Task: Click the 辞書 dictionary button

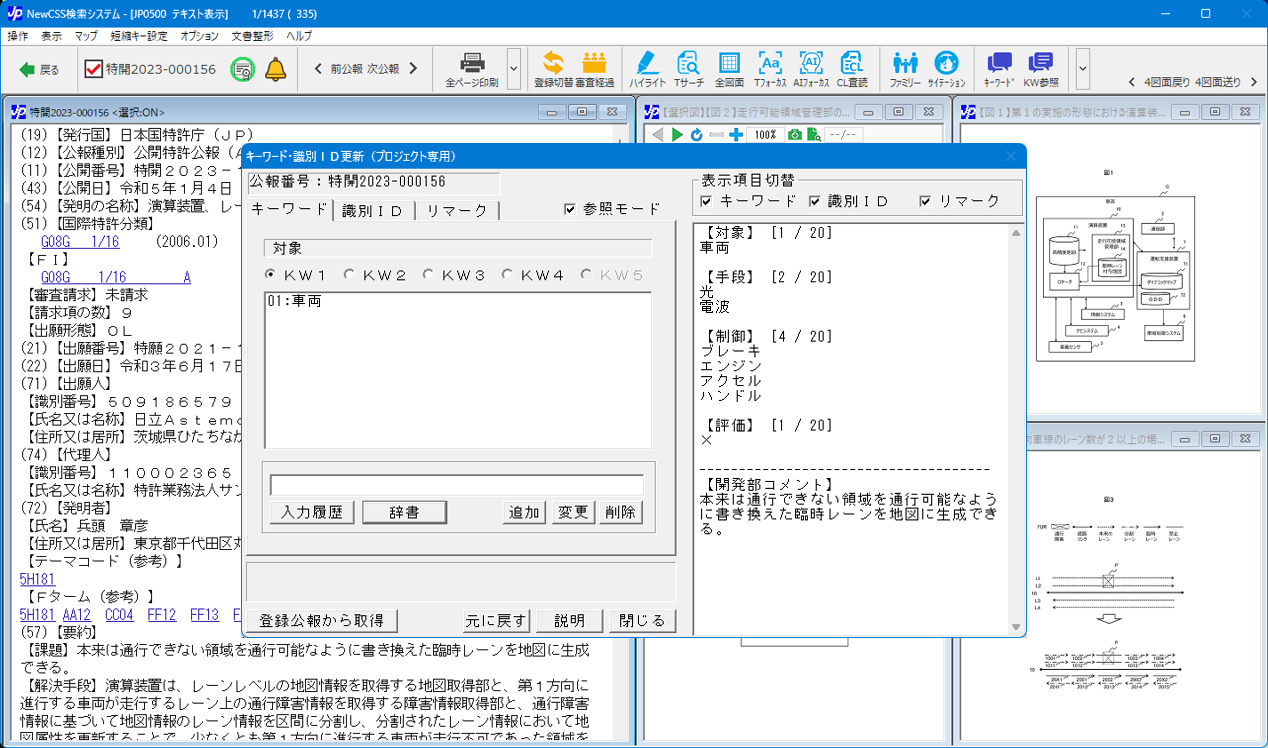Action: coord(404,512)
